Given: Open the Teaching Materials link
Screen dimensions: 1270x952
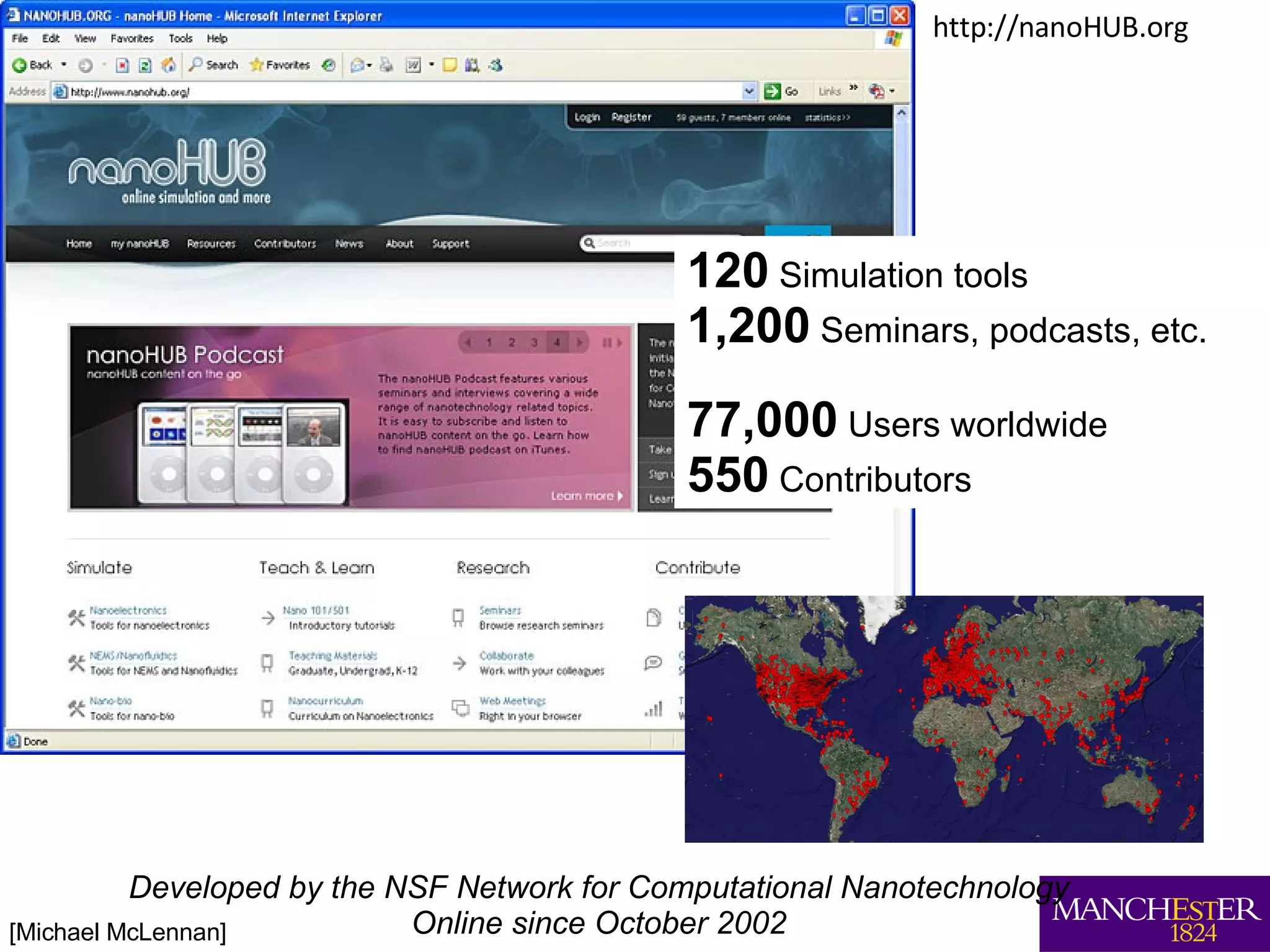Looking at the screenshot, I should point(333,656).
